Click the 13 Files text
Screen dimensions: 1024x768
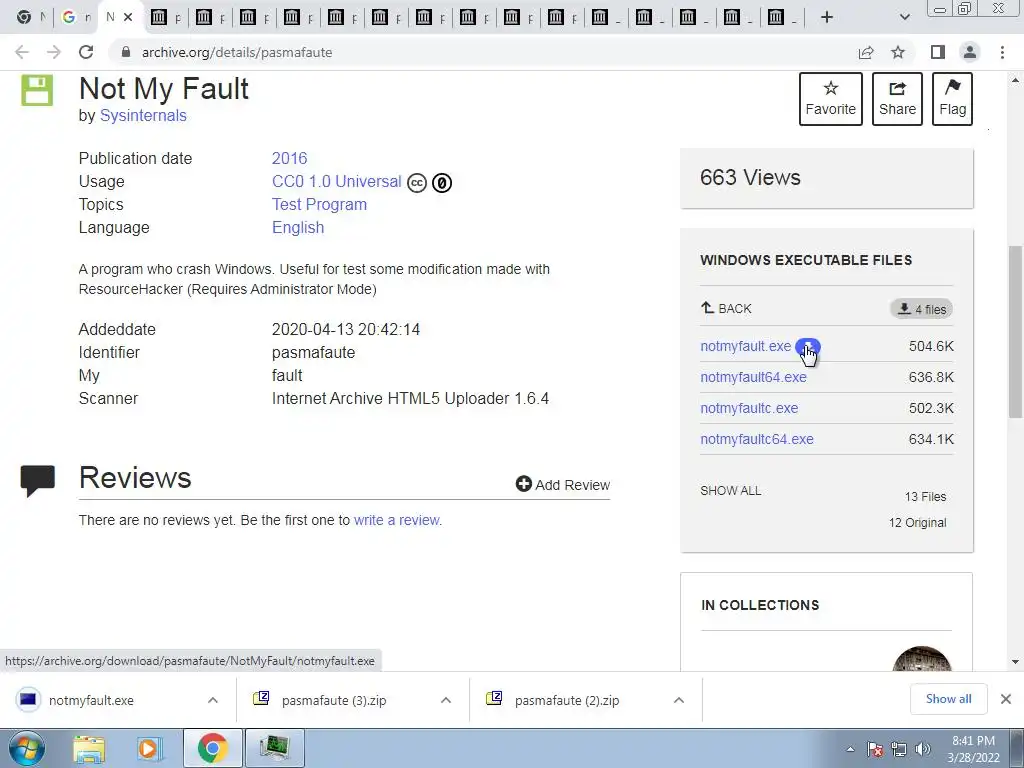coord(925,496)
